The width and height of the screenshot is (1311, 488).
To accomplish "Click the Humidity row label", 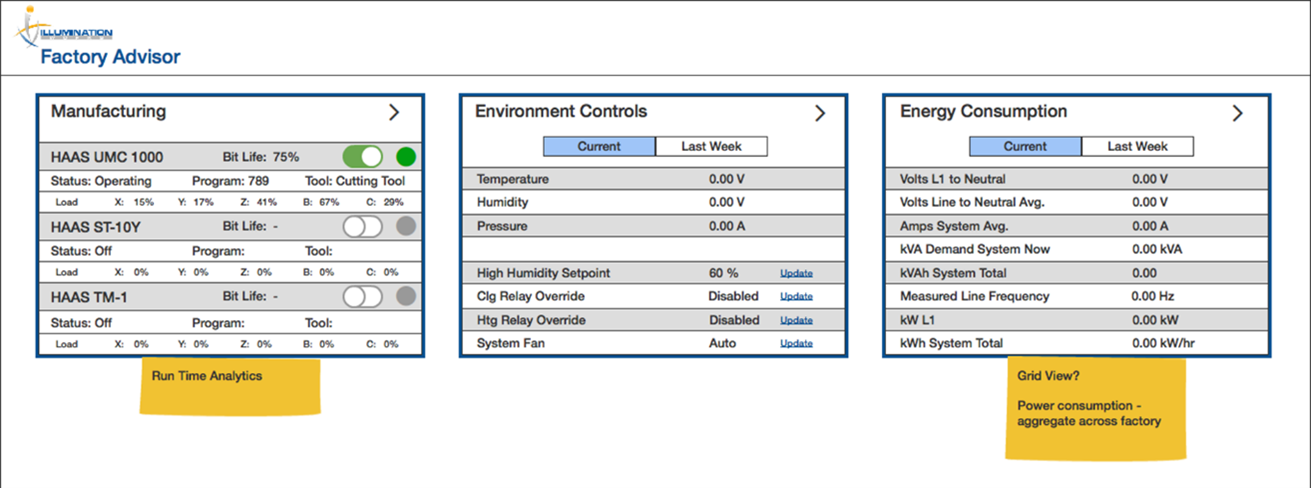I will click(502, 202).
